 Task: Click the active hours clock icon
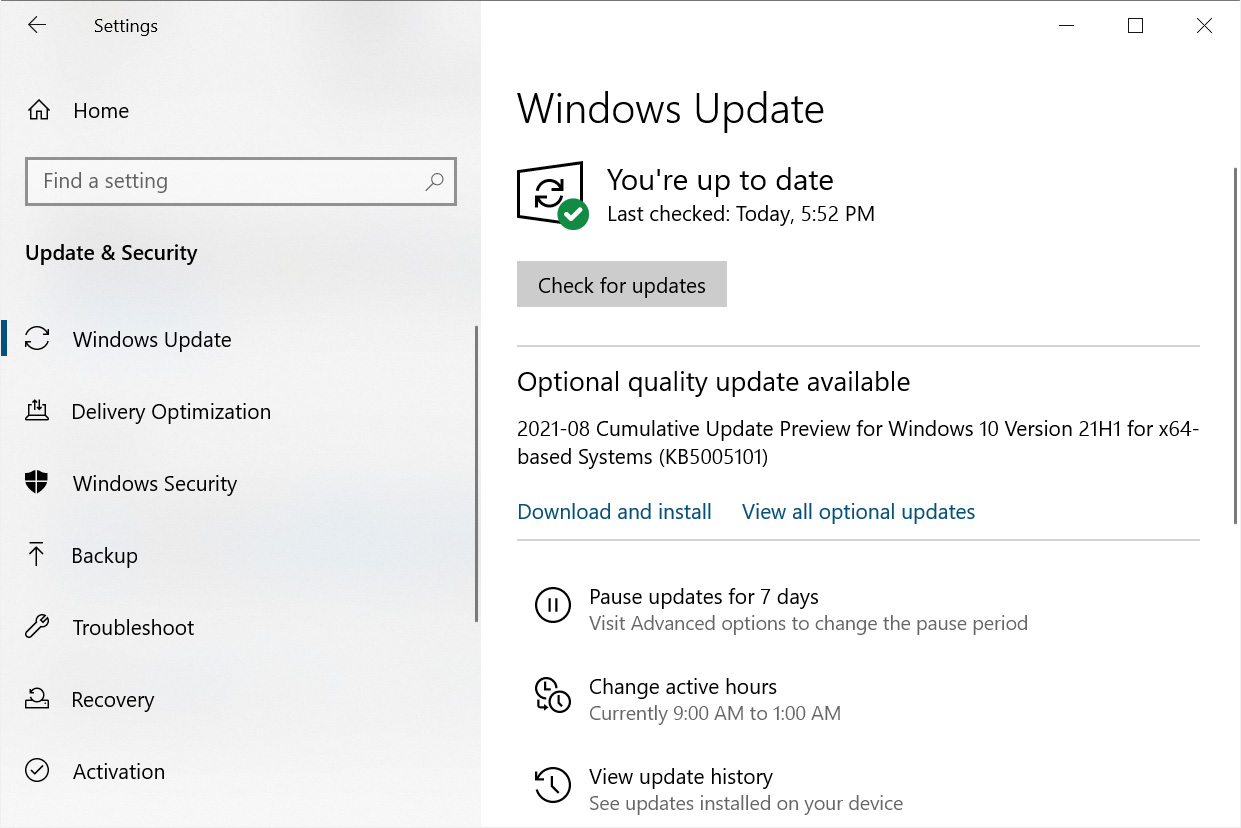click(553, 695)
